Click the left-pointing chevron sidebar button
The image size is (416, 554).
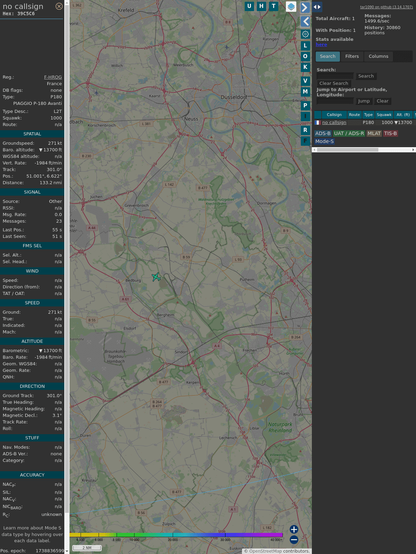[305, 21]
